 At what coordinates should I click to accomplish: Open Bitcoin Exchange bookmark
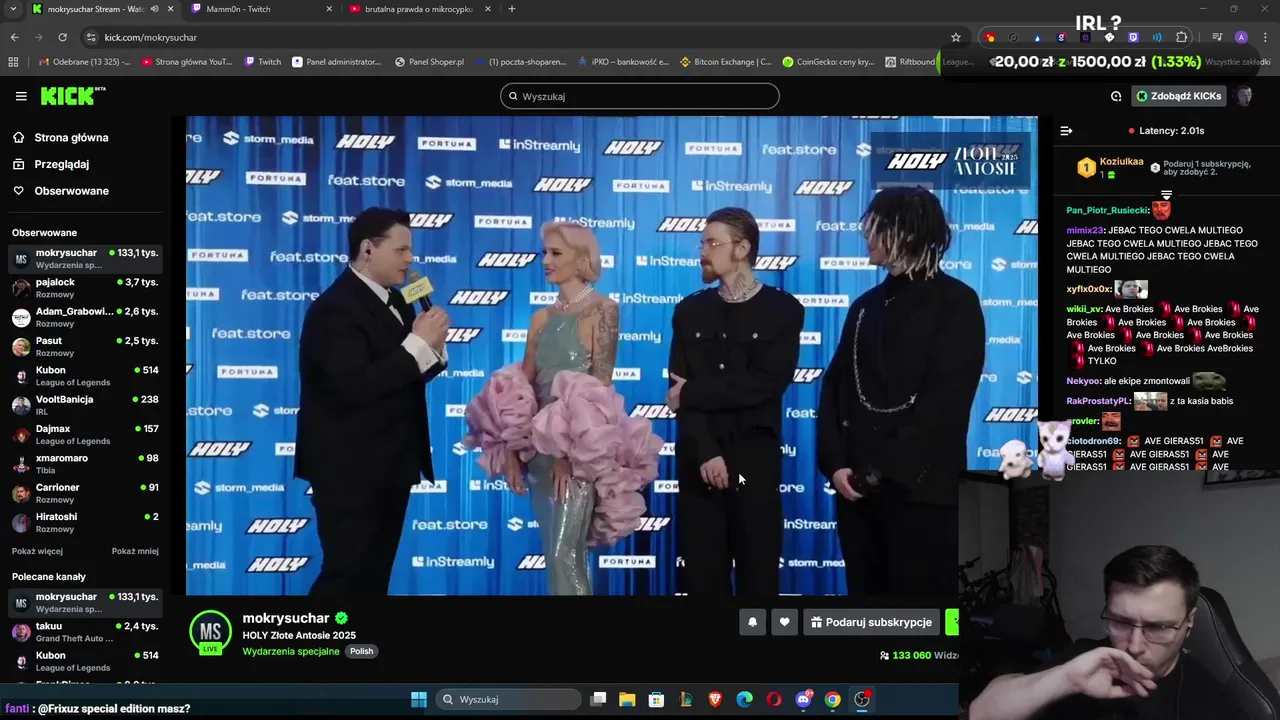pyautogui.click(x=725, y=62)
